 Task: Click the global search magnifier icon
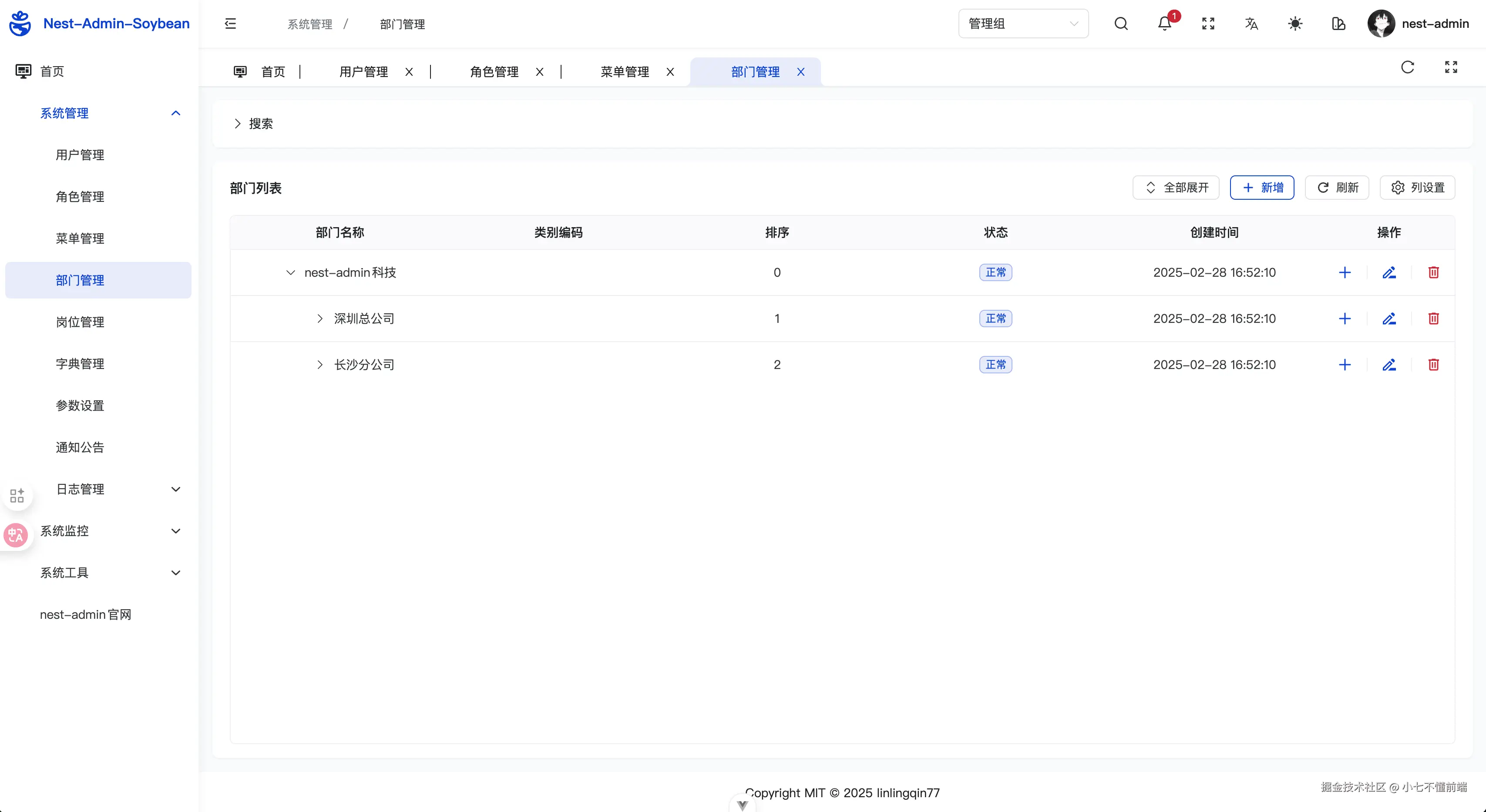(x=1121, y=23)
